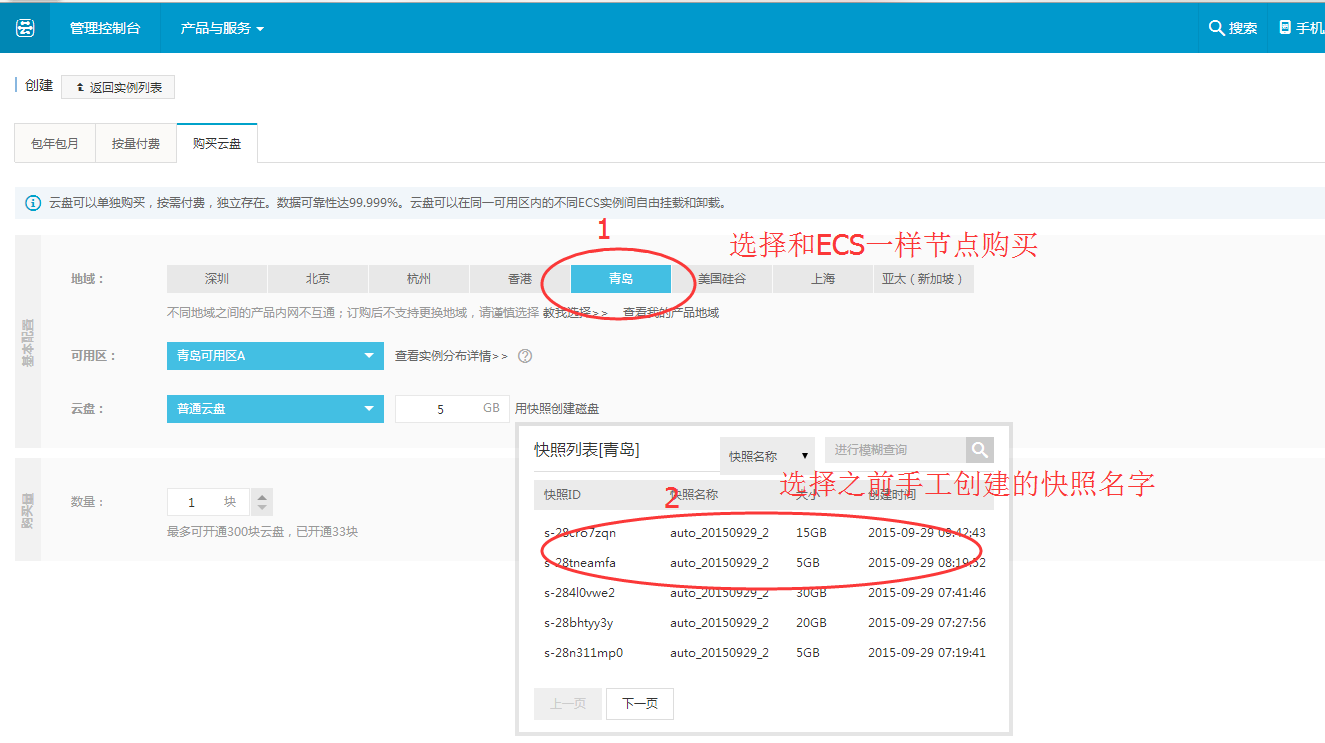Open 查看我的产品地域 link
1325x743 pixels.
[671, 313]
